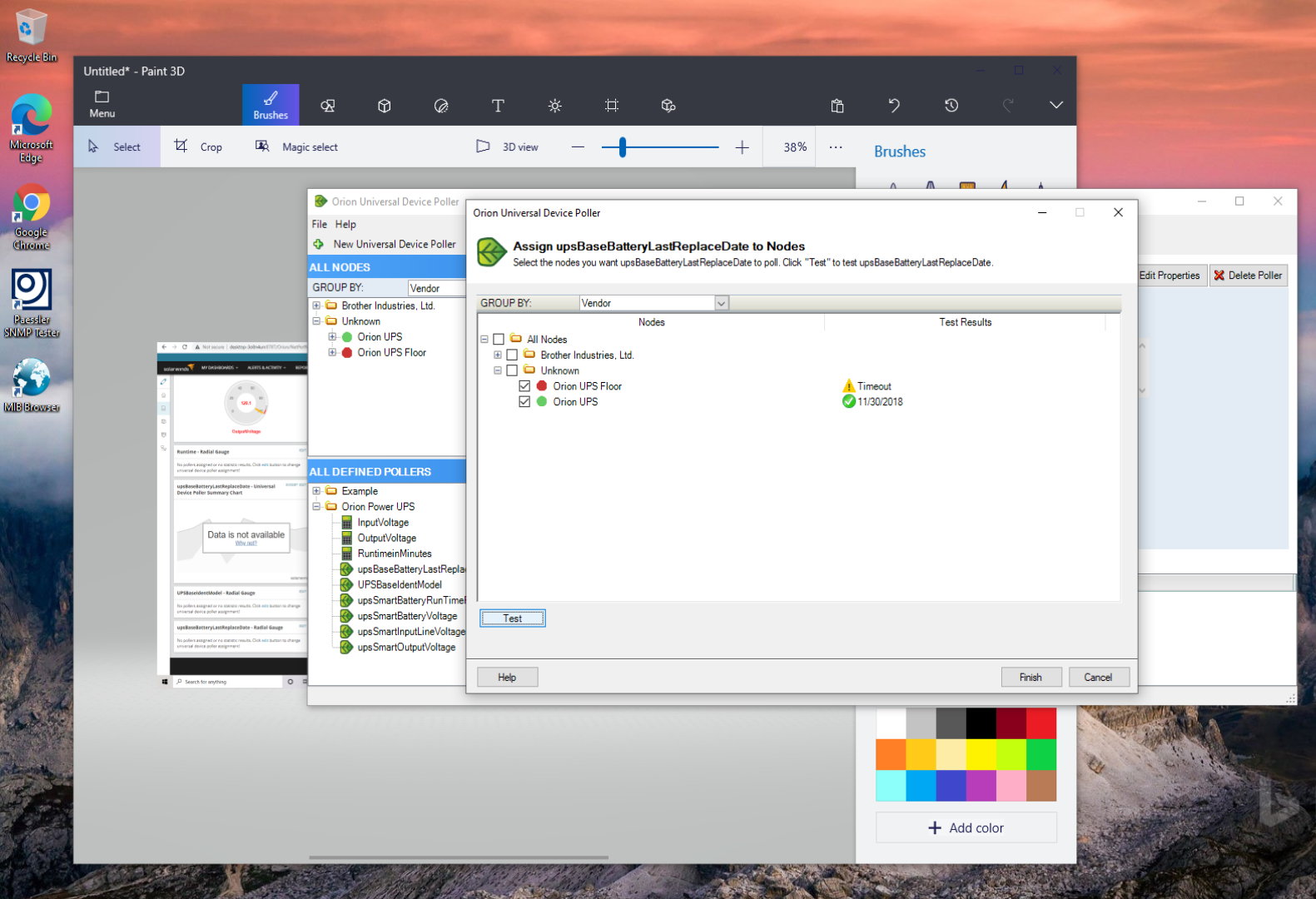This screenshot has height=899, width=1316.
Task: Click the Undo arrow in Paint 3D
Action: [x=894, y=106]
